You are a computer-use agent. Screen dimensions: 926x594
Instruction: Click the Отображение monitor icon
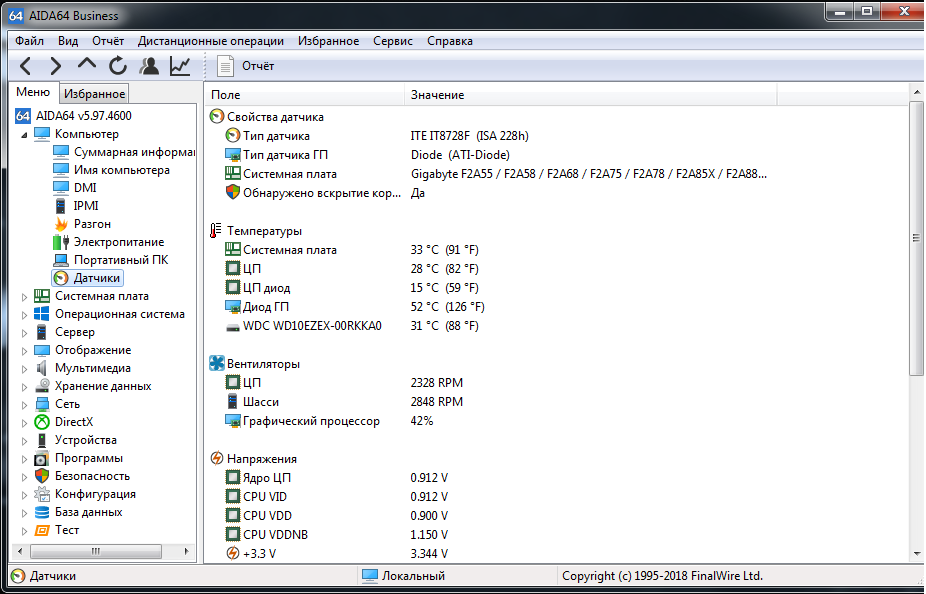pyautogui.click(x=42, y=350)
